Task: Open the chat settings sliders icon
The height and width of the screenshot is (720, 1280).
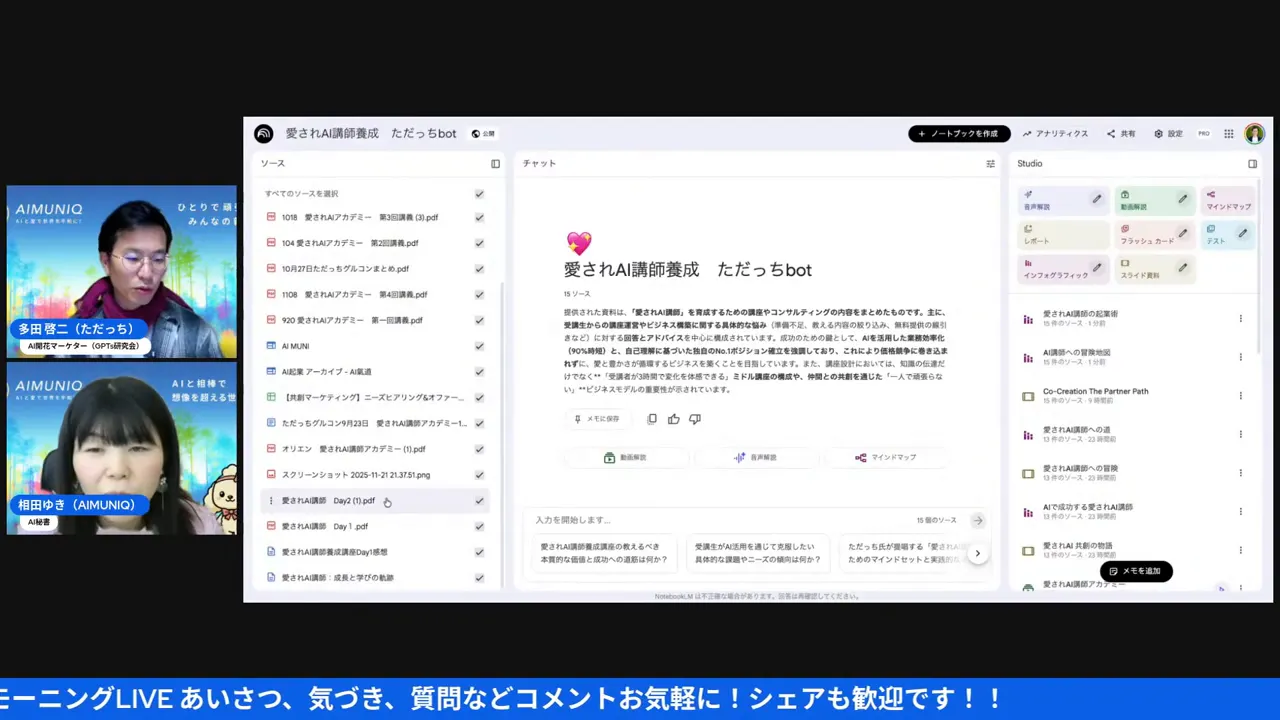Action: point(990,163)
